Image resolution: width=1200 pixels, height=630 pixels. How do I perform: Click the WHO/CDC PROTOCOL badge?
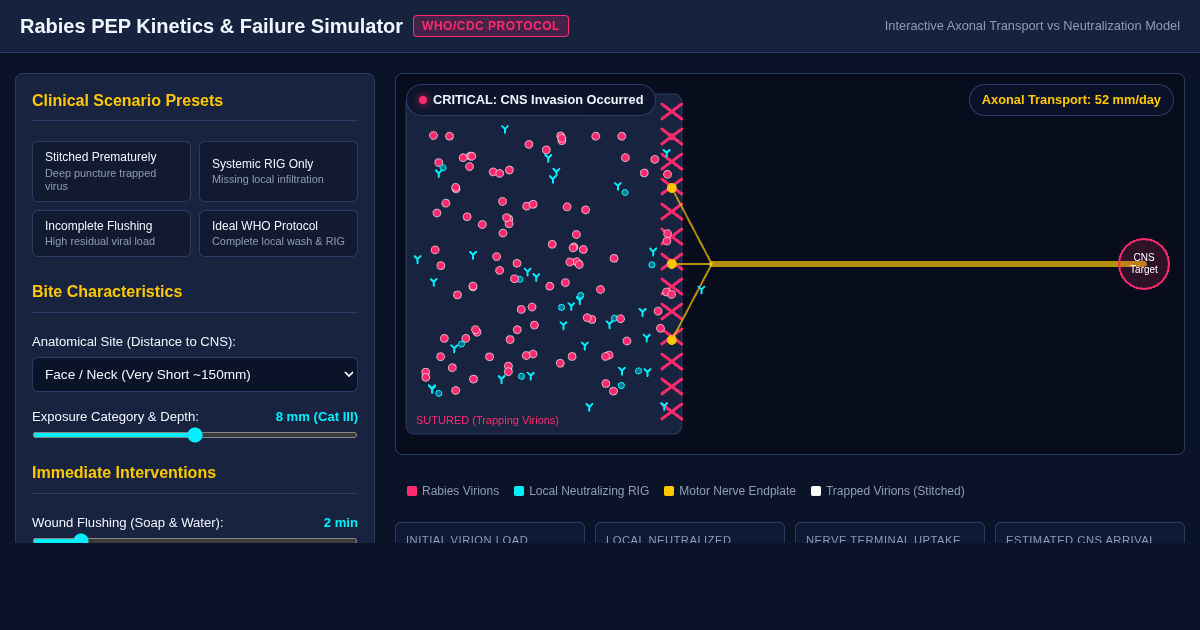point(491,26)
